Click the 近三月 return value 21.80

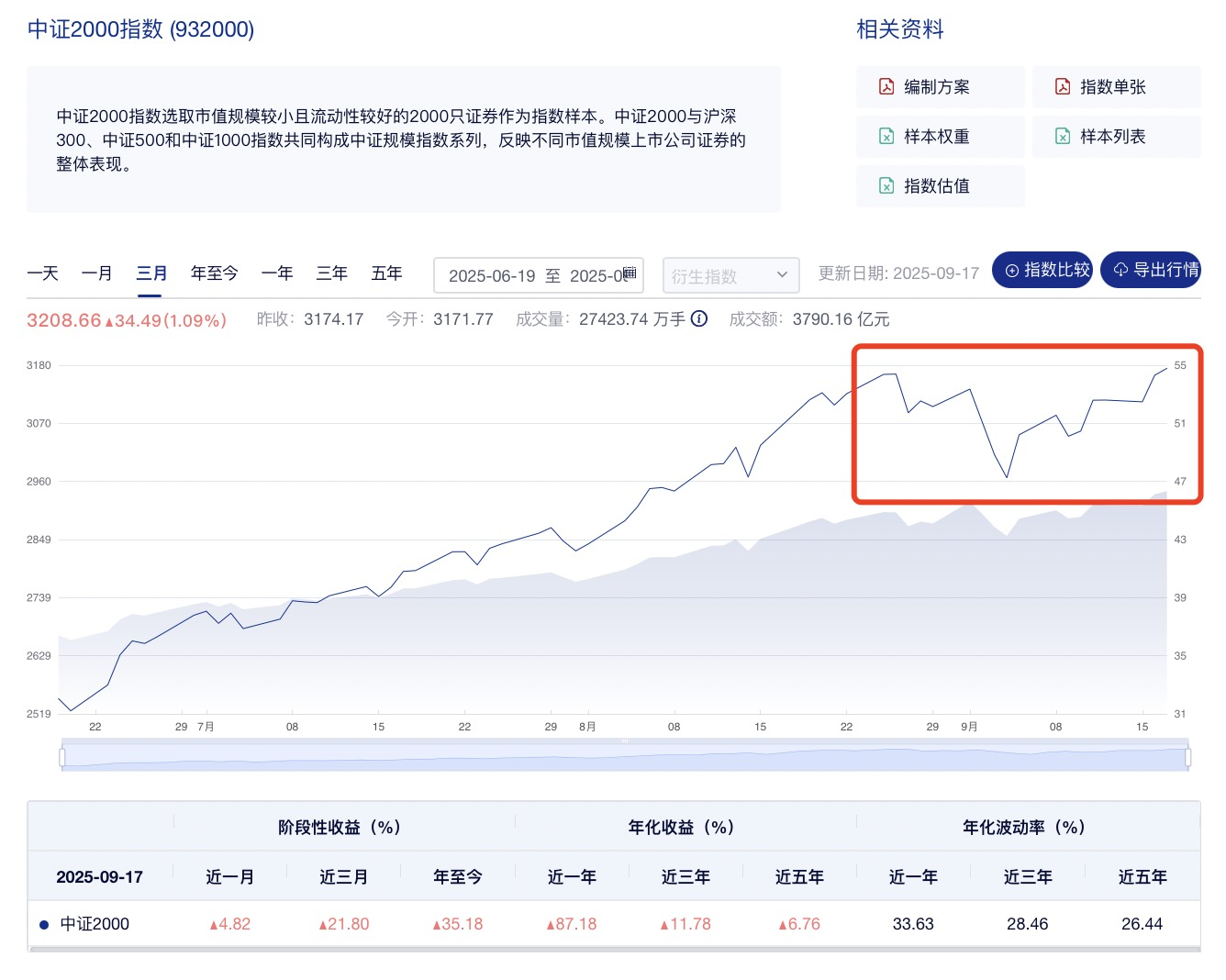point(344,924)
